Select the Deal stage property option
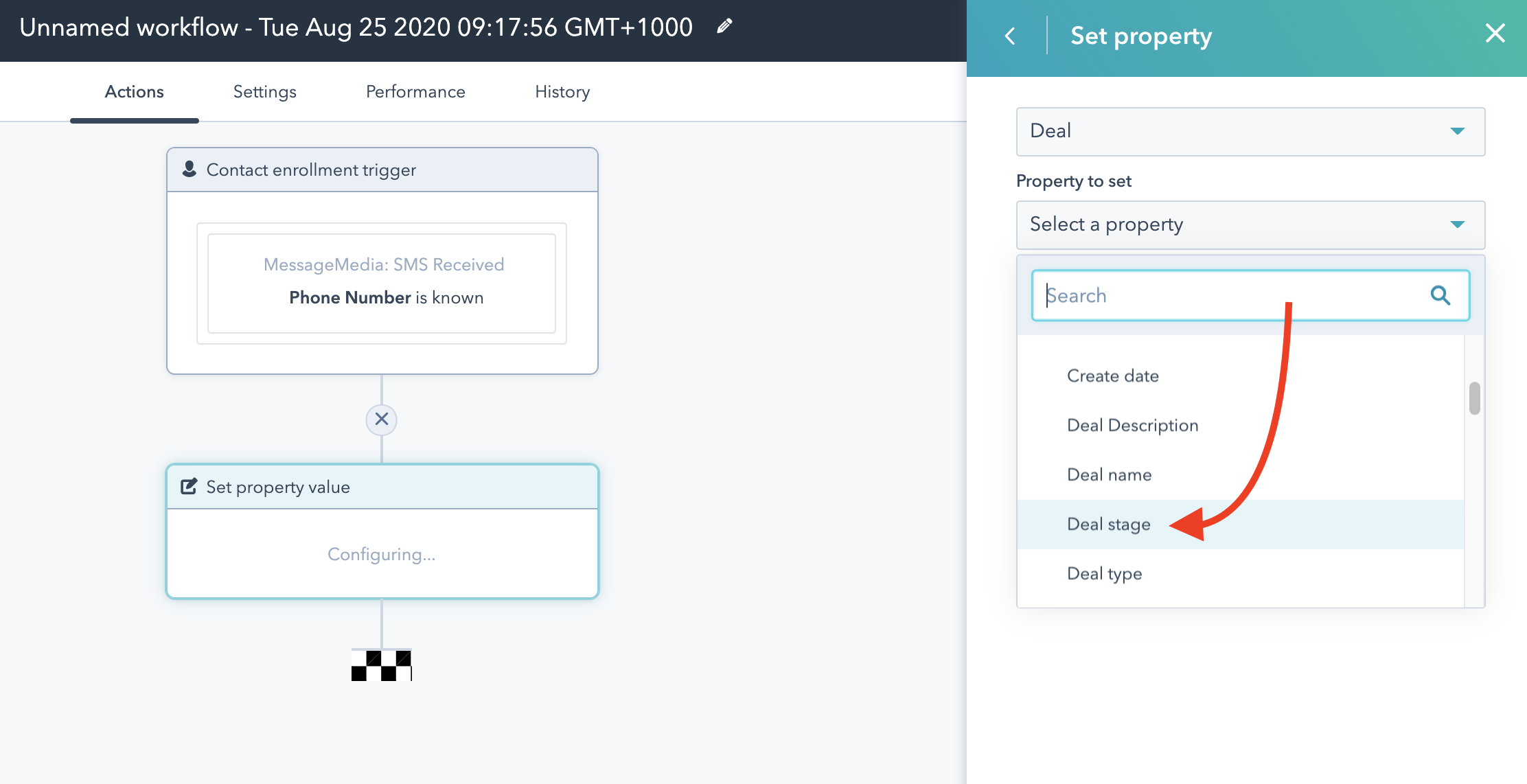Screen dimensions: 1527x784 point(1108,524)
